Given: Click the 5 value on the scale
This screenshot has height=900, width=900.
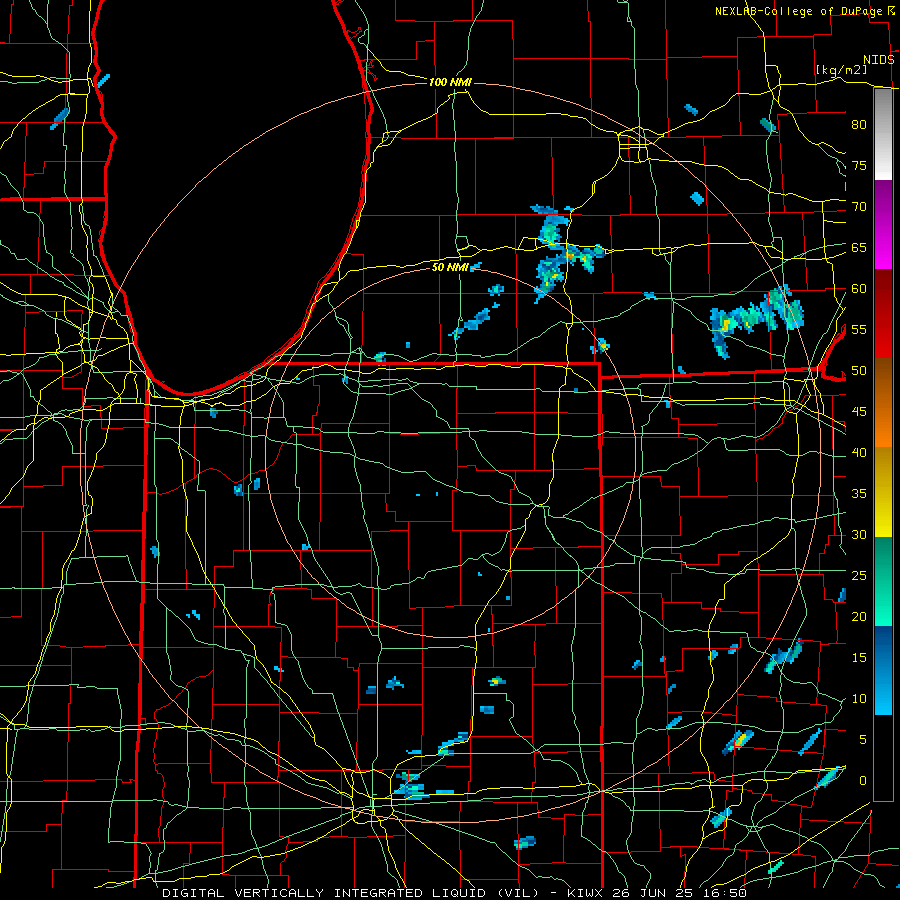Looking at the screenshot, I should [863, 740].
